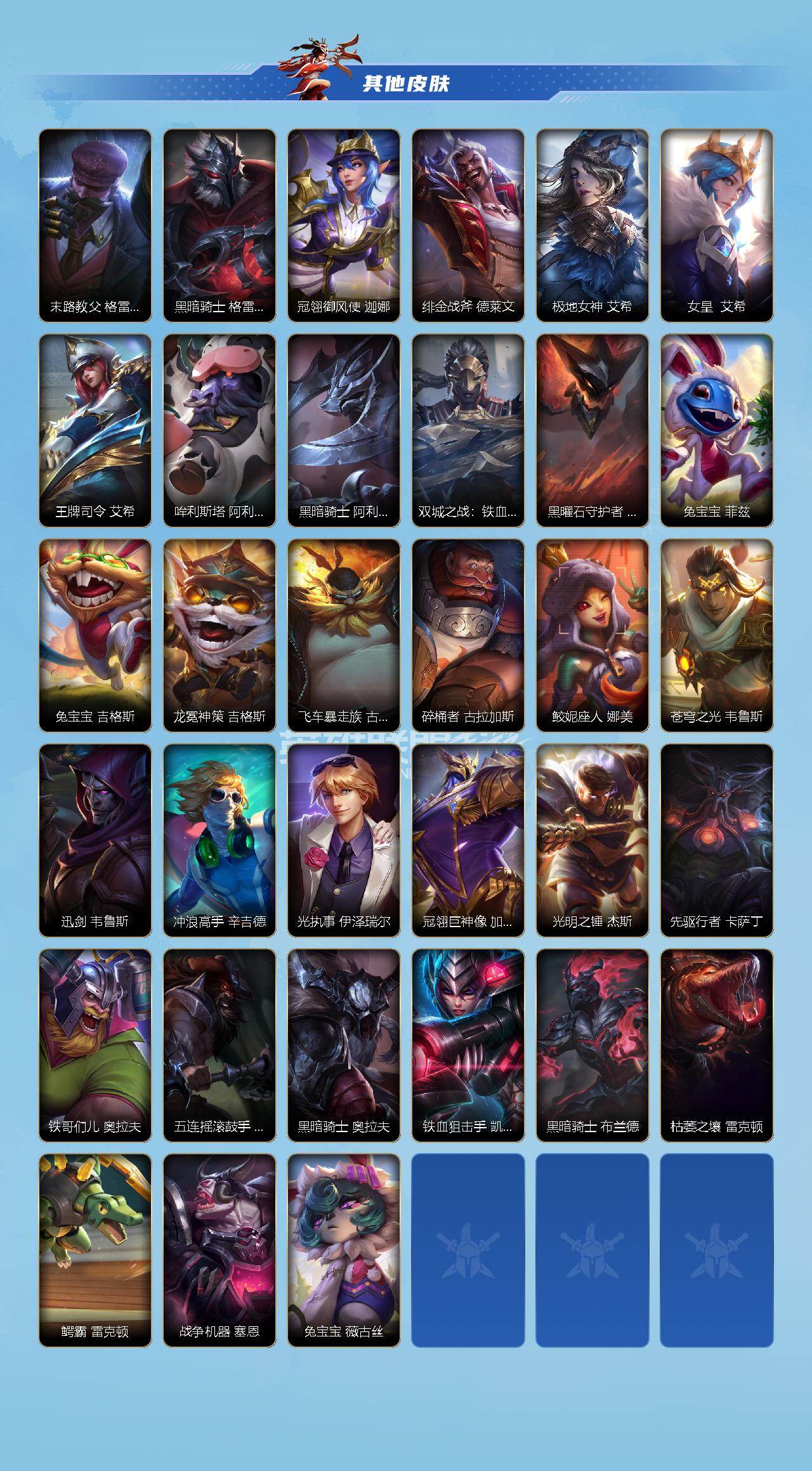
Task: Select the 光执事 伊泽瑞尔 skin card
Action: pyautogui.click(x=344, y=840)
